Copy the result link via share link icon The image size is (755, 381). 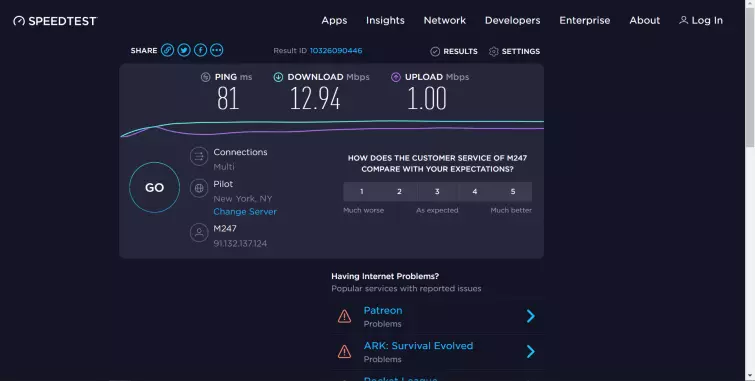click(168, 50)
